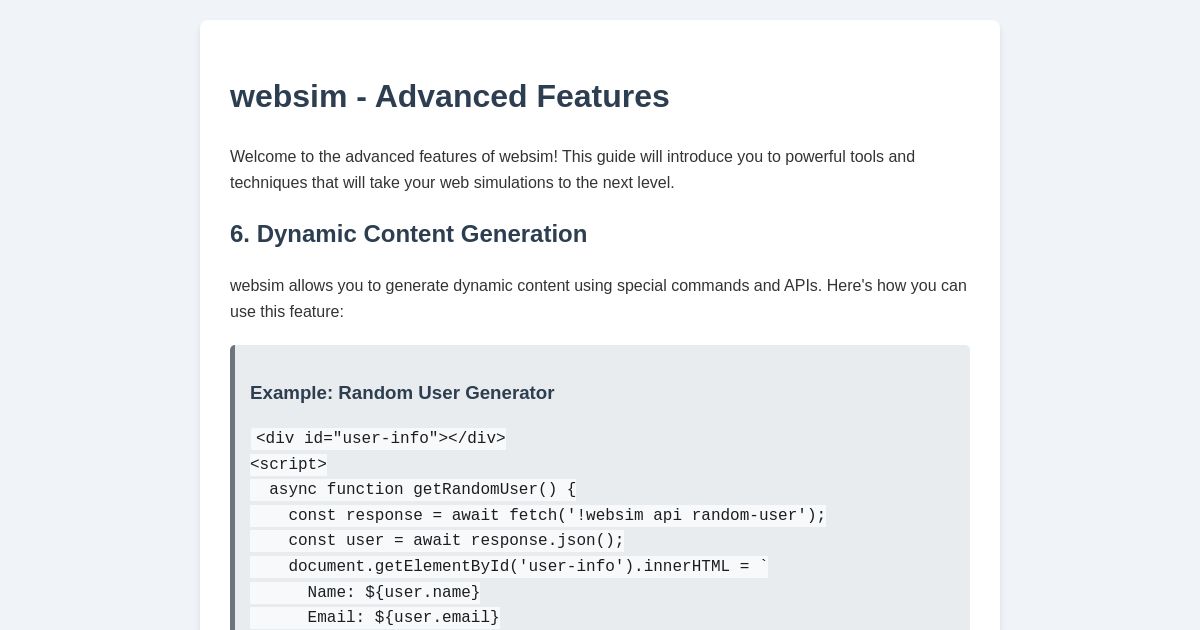Click the document.getElementById innerHTML code line
This screenshot has height=630, width=1200.
pyautogui.click(x=508, y=567)
